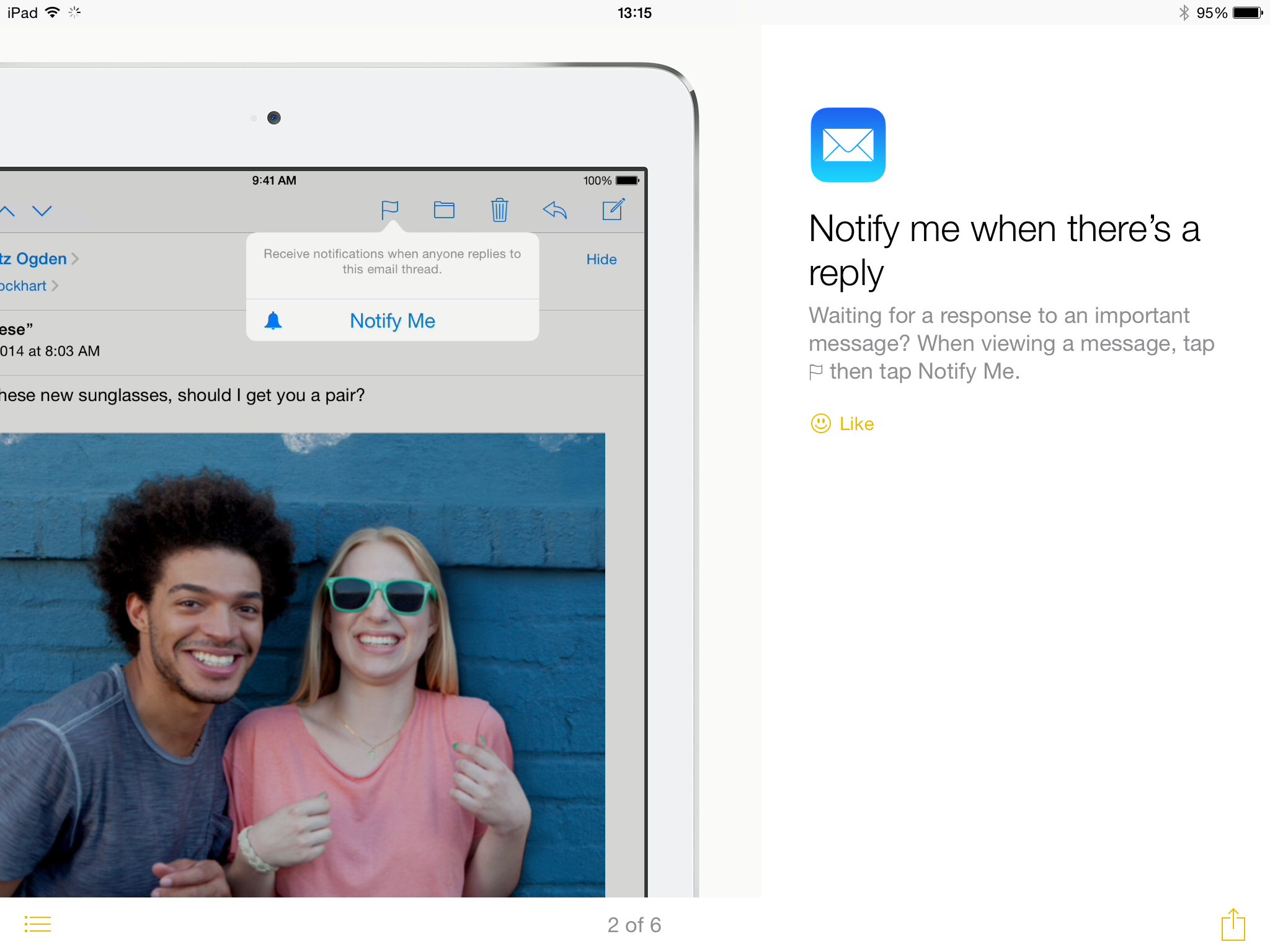Go to next message with down chevron

coord(42,211)
